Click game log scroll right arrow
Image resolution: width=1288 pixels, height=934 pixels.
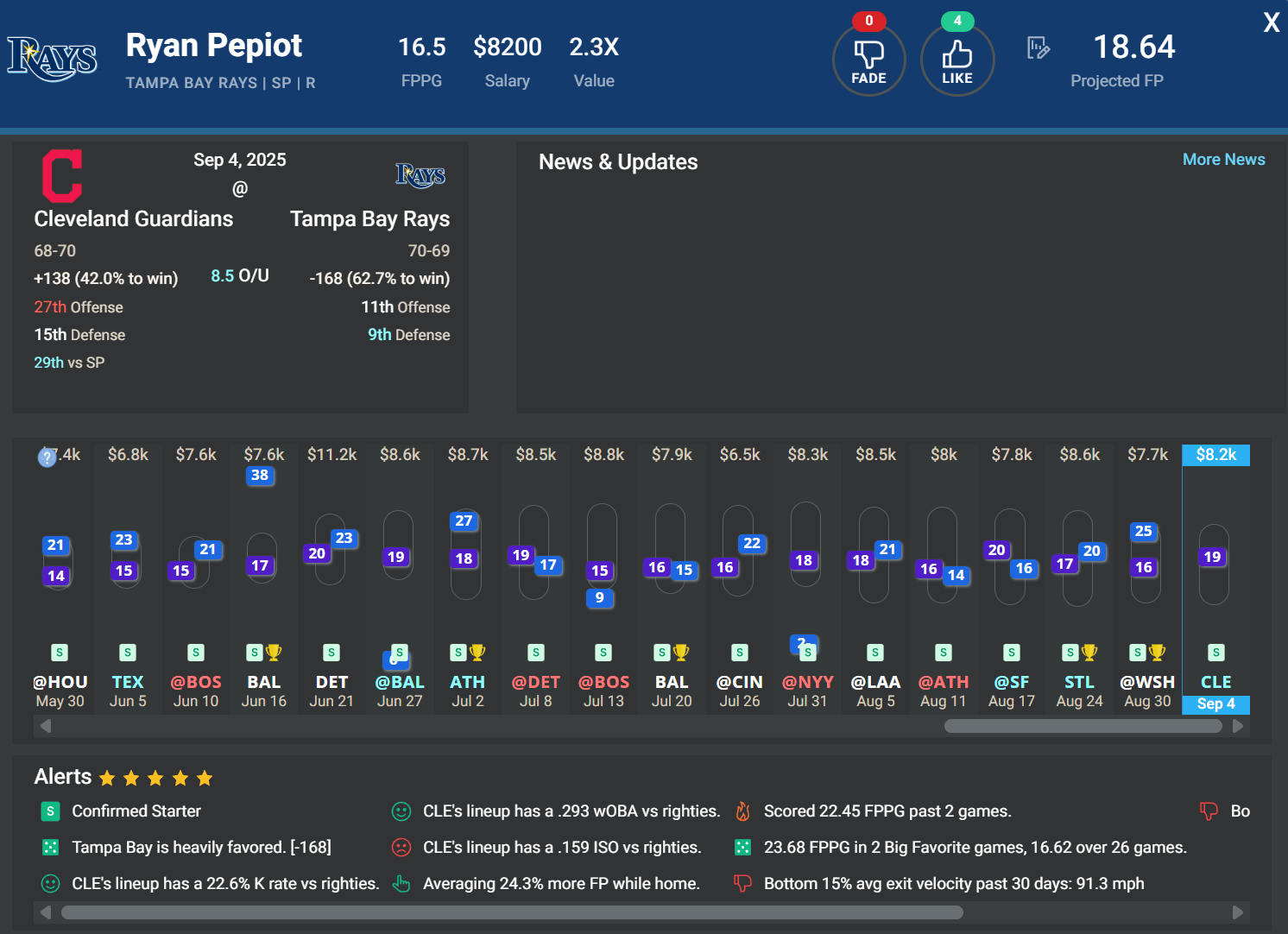pyautogui.click(x=1238, y=726)
